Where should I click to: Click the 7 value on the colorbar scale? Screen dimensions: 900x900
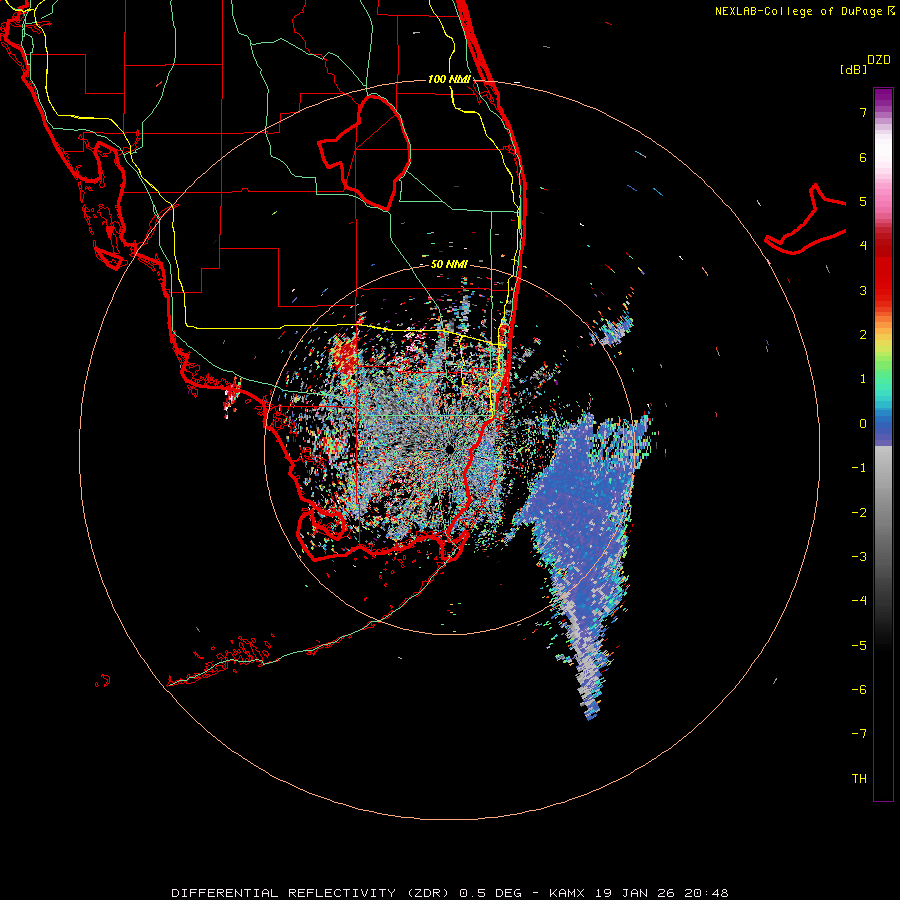[x=863, y=112]
